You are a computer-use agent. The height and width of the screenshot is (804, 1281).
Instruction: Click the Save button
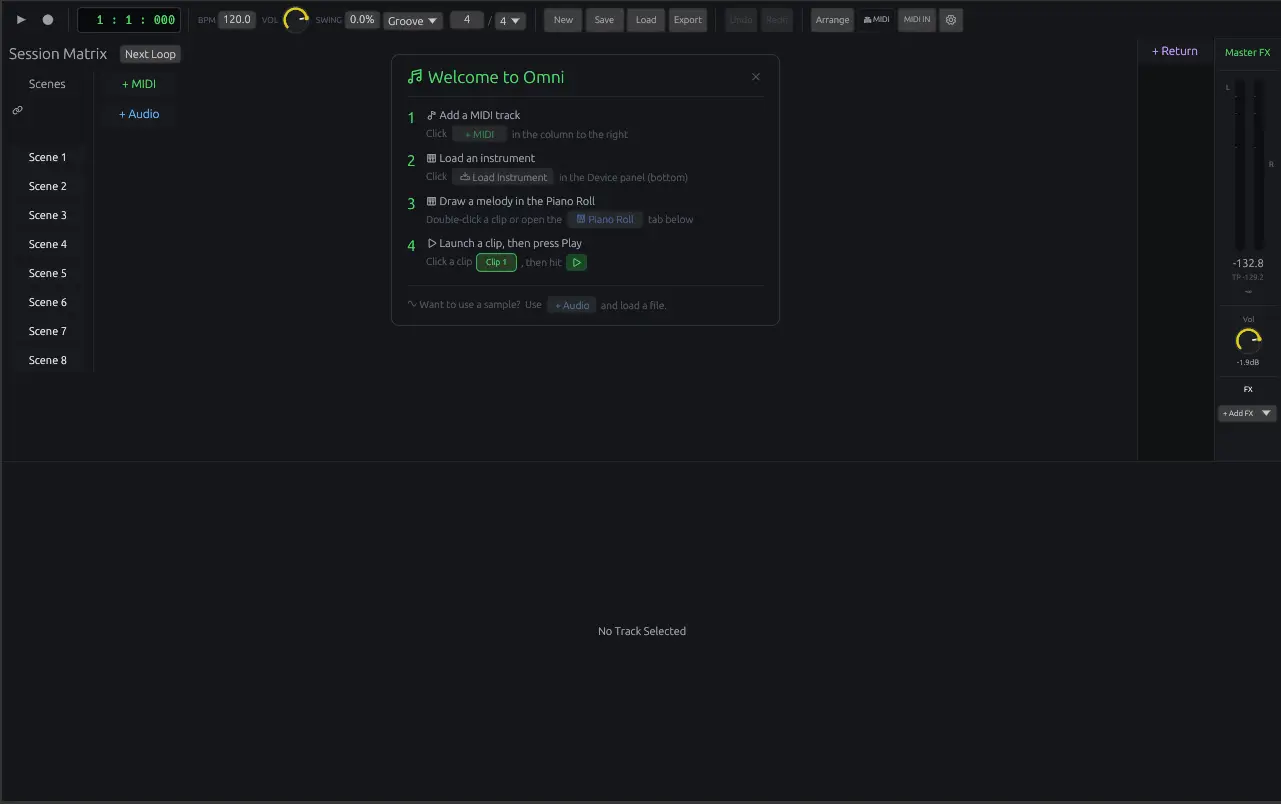(x=604, y=20)
